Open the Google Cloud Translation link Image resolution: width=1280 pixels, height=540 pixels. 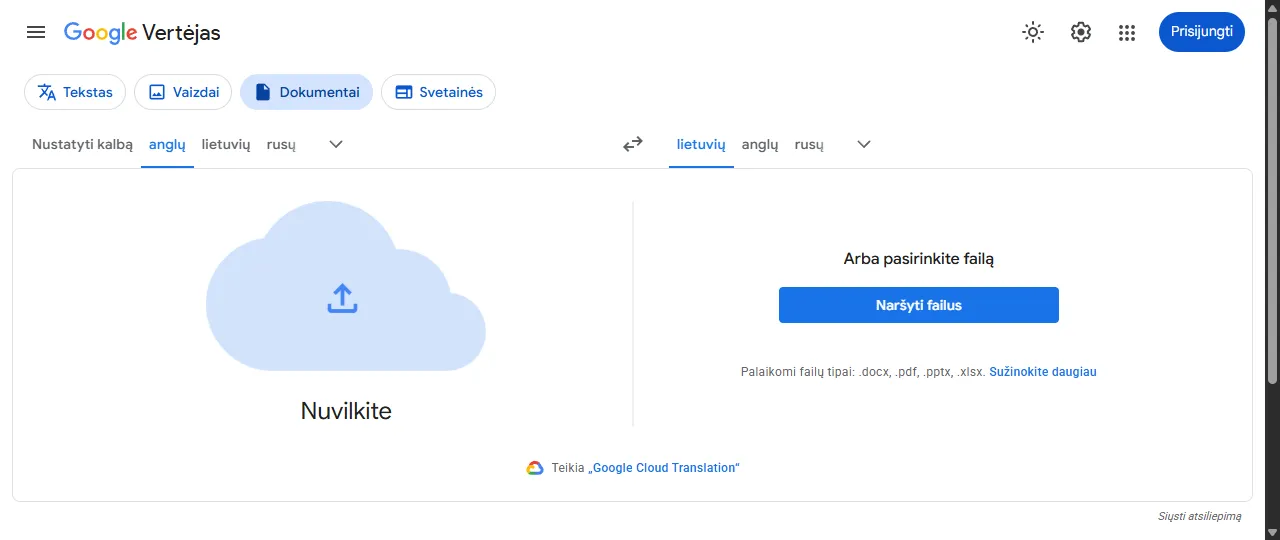pyautogui.click(x=664, y=468)
